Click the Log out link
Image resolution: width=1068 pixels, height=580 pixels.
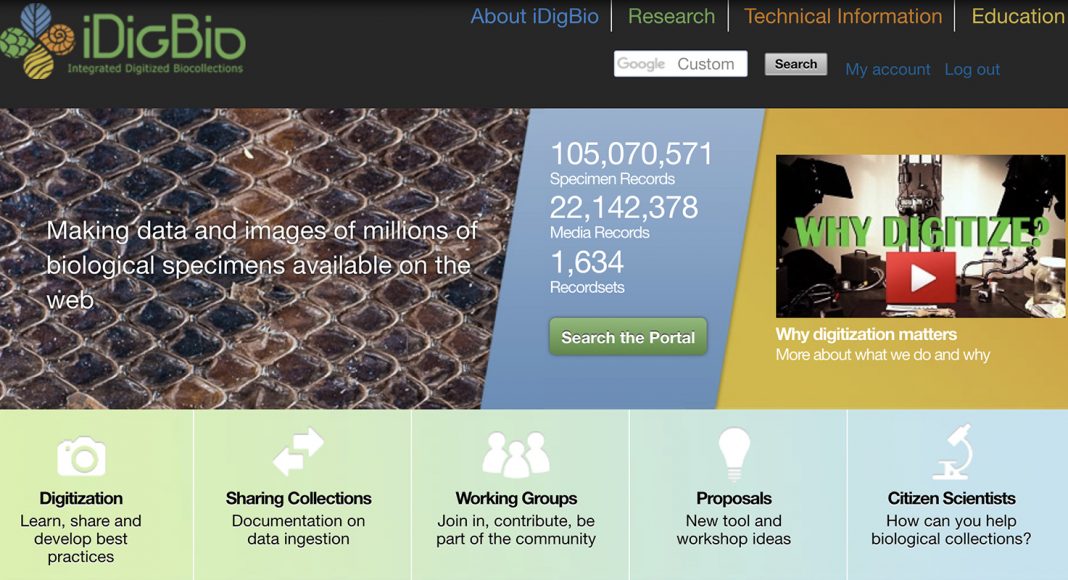coord(972,69)
